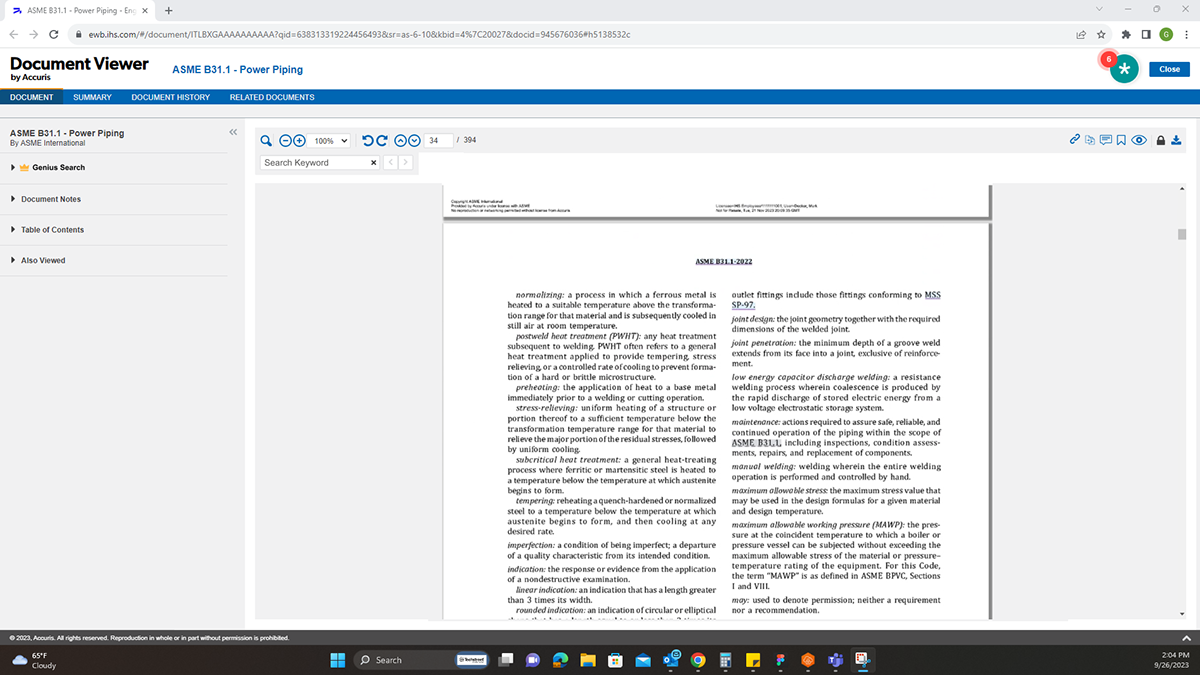The image size is (1200, 675).
Task: Zoom in with the plus icon
Action: coord(298,141)
